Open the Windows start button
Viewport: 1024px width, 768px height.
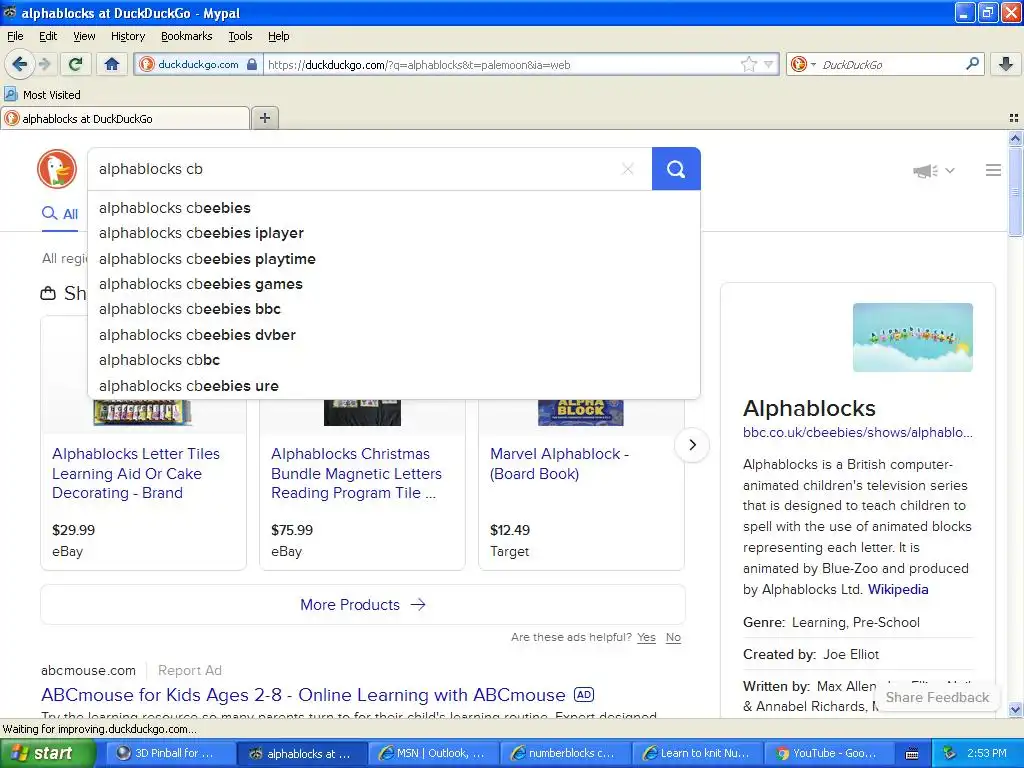(48, 753)
